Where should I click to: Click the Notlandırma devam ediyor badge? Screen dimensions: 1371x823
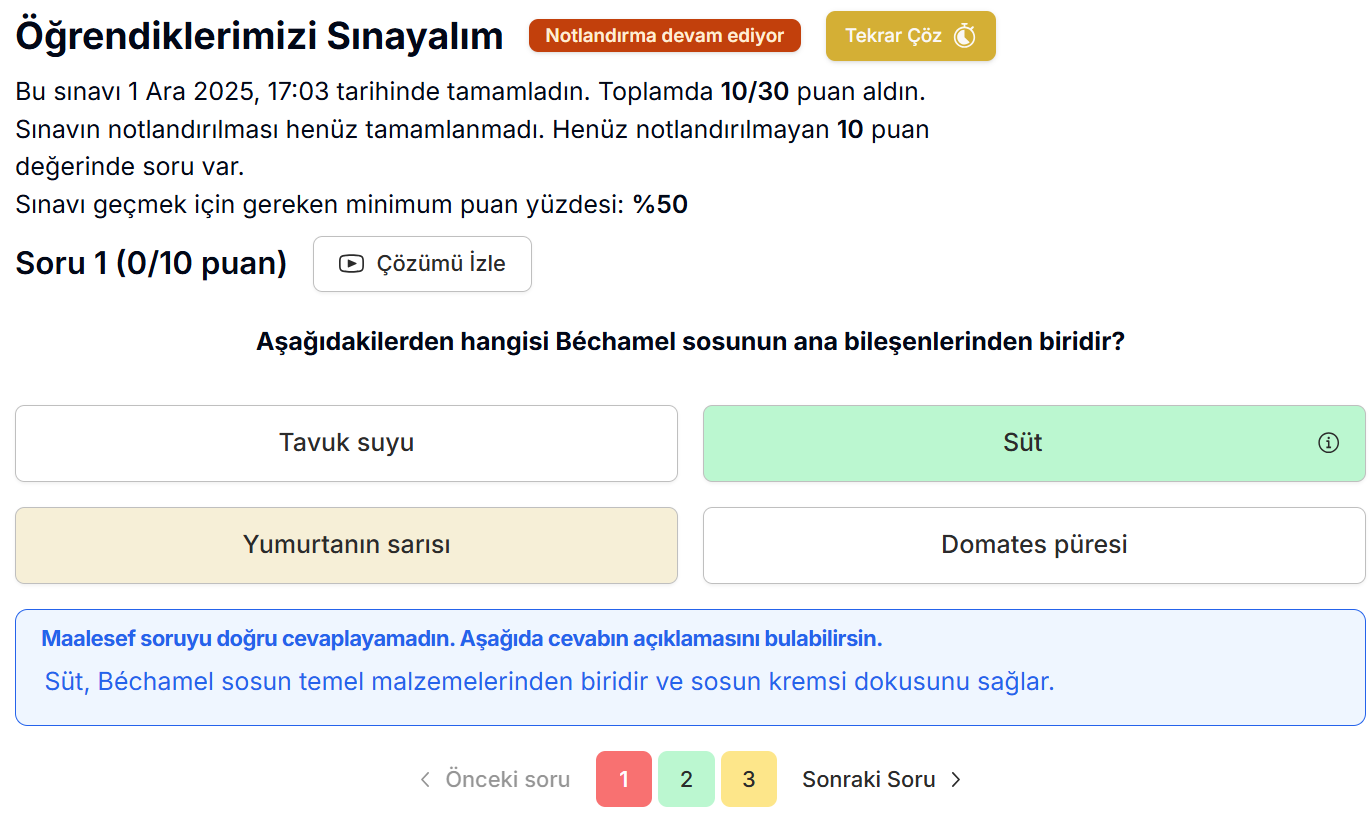665,36
